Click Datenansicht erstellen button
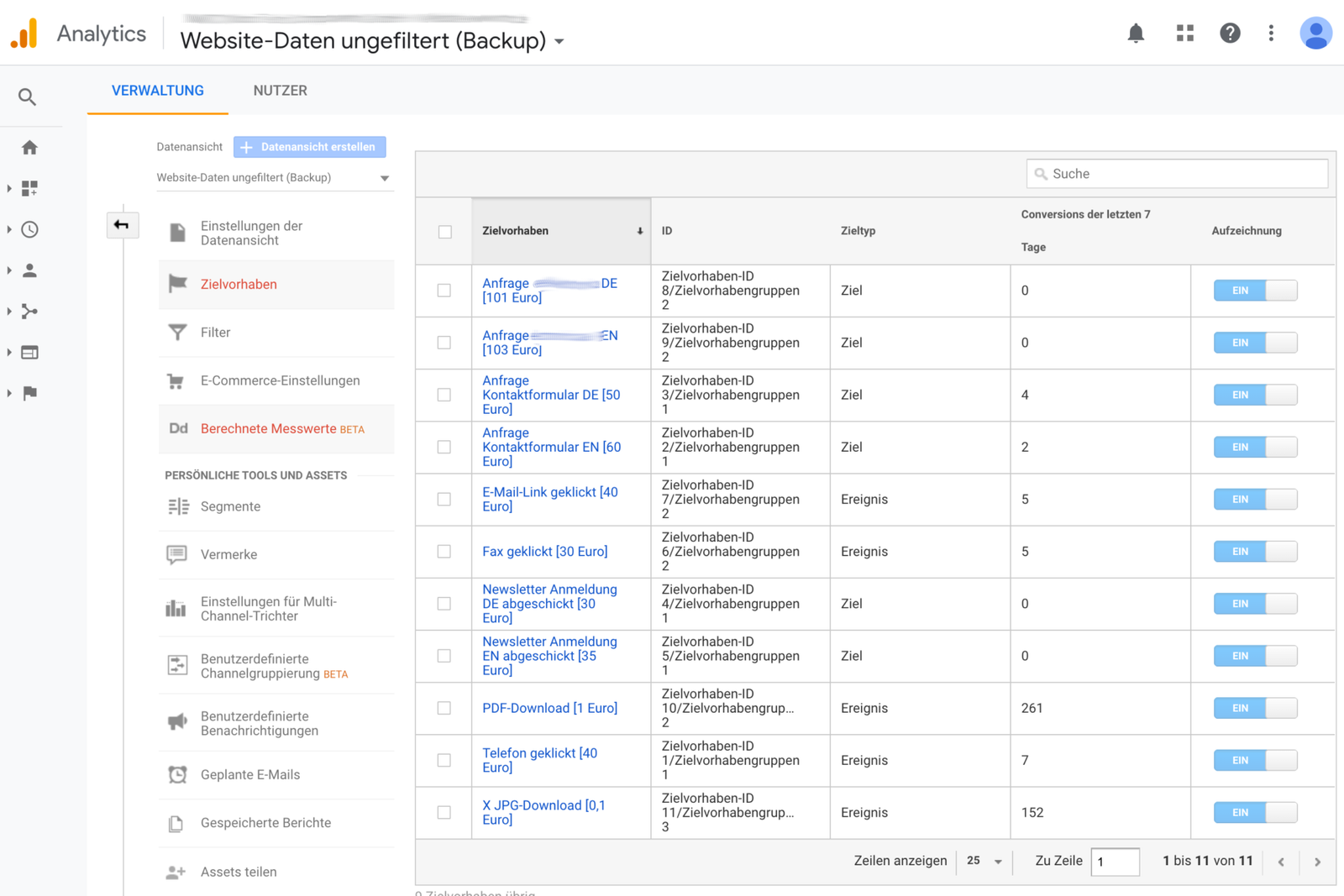 point(310,147)
